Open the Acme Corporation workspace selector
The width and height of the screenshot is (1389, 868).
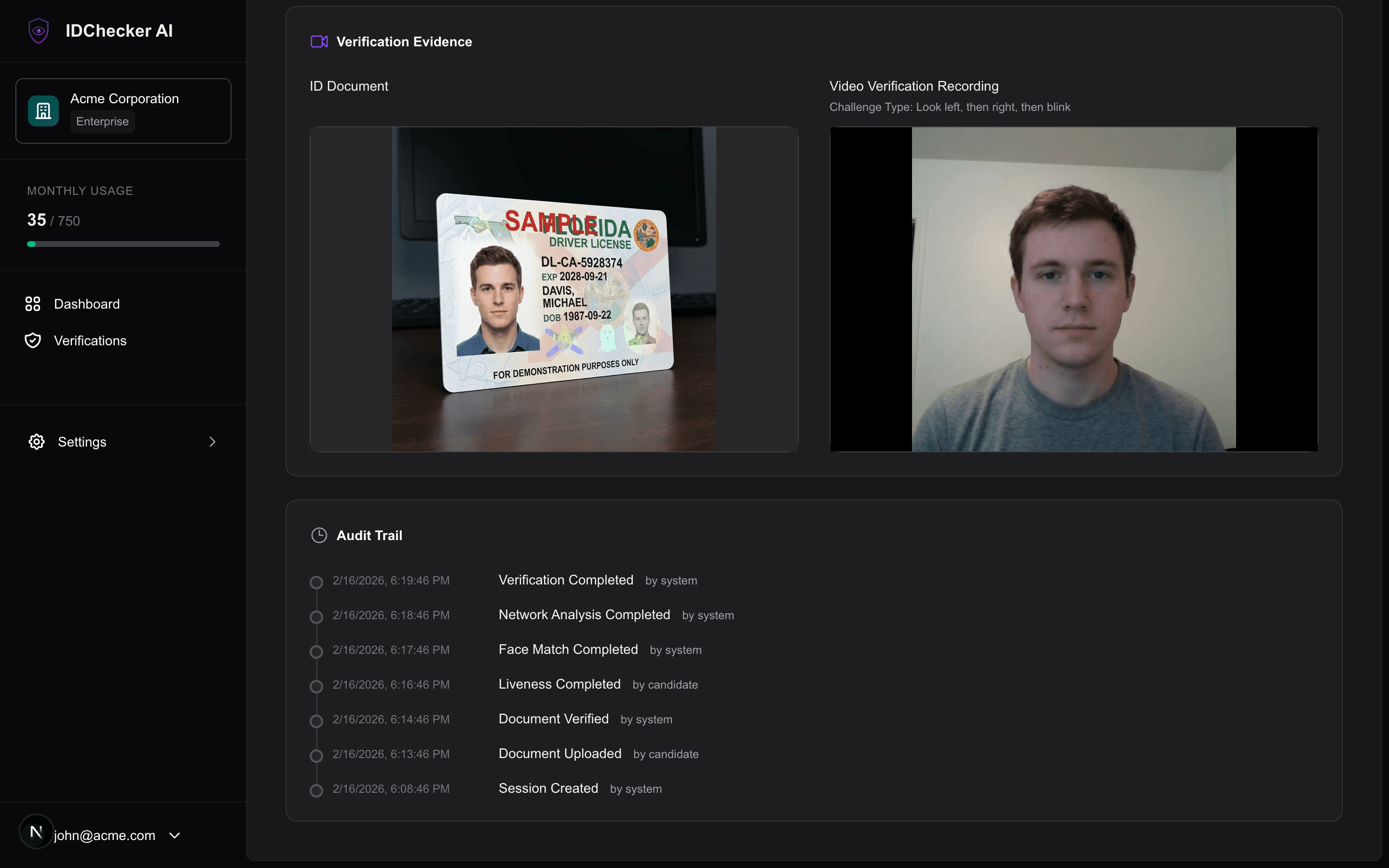coord(123,110)
